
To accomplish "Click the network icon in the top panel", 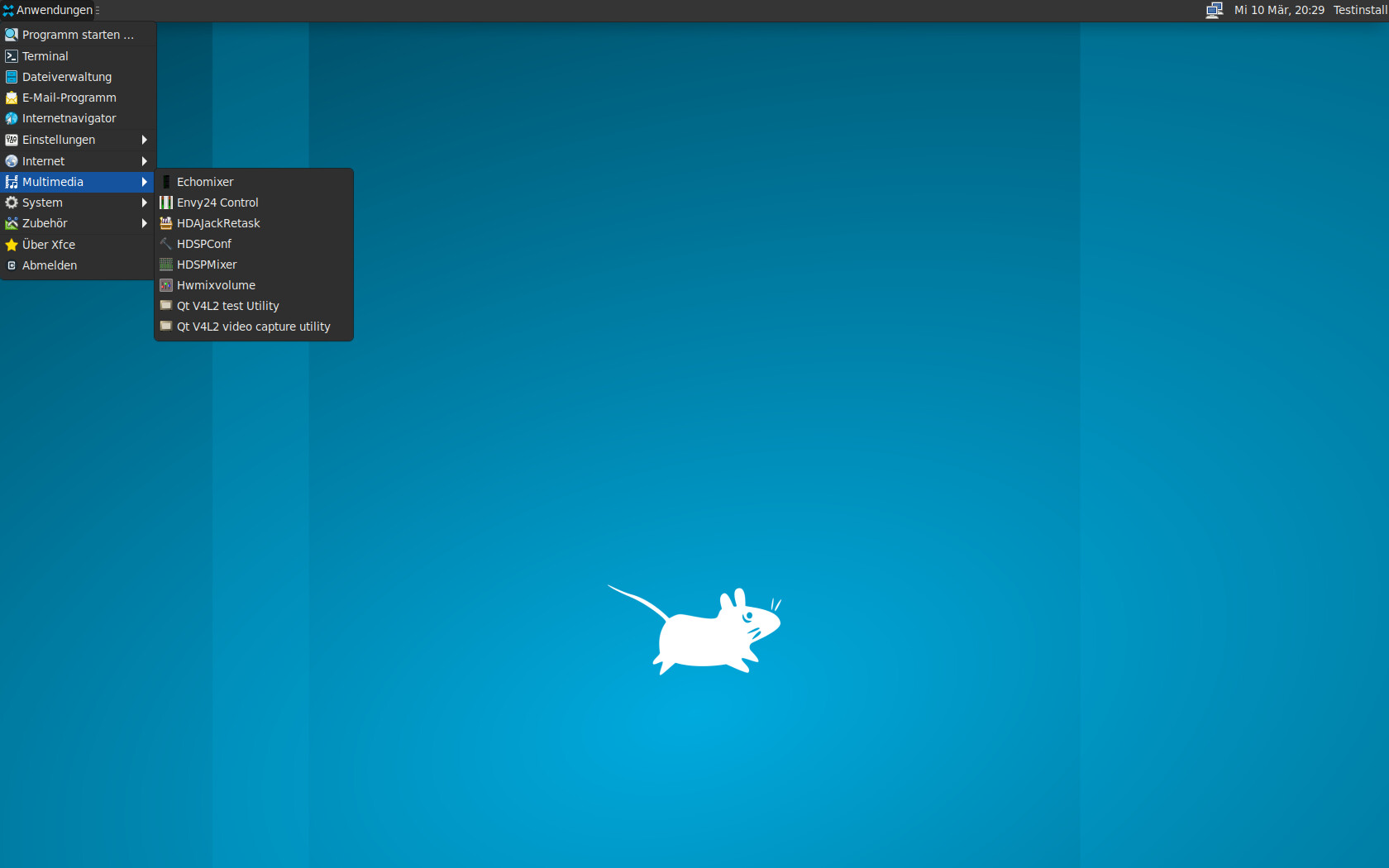I will click(1214, 10).
